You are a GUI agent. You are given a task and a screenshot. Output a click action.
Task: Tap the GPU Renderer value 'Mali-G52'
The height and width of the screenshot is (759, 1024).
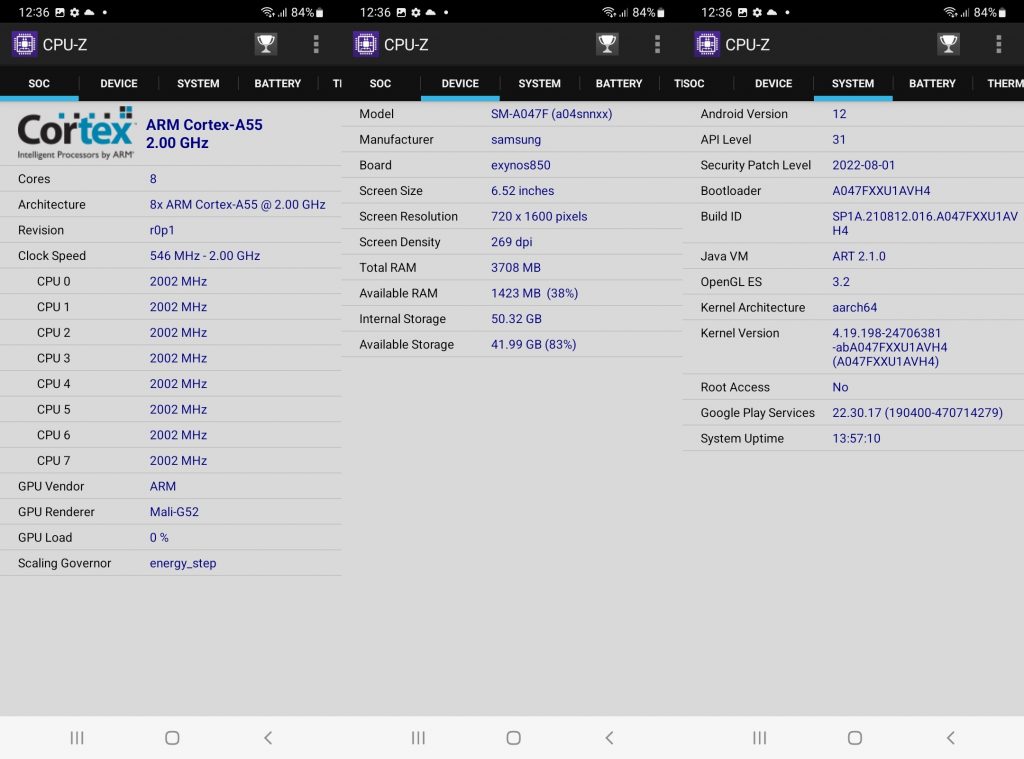(x=174, y=512)
